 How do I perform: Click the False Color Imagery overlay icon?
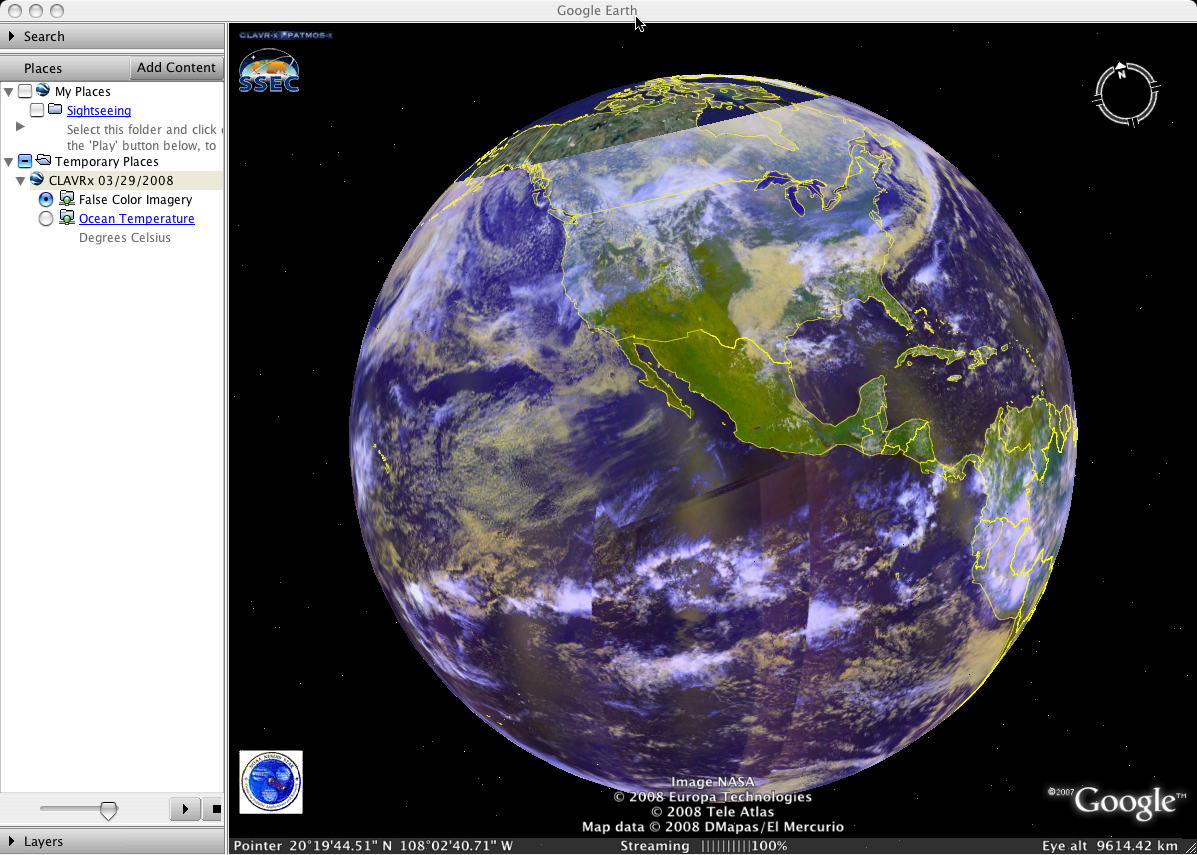[x=67, y=199]
